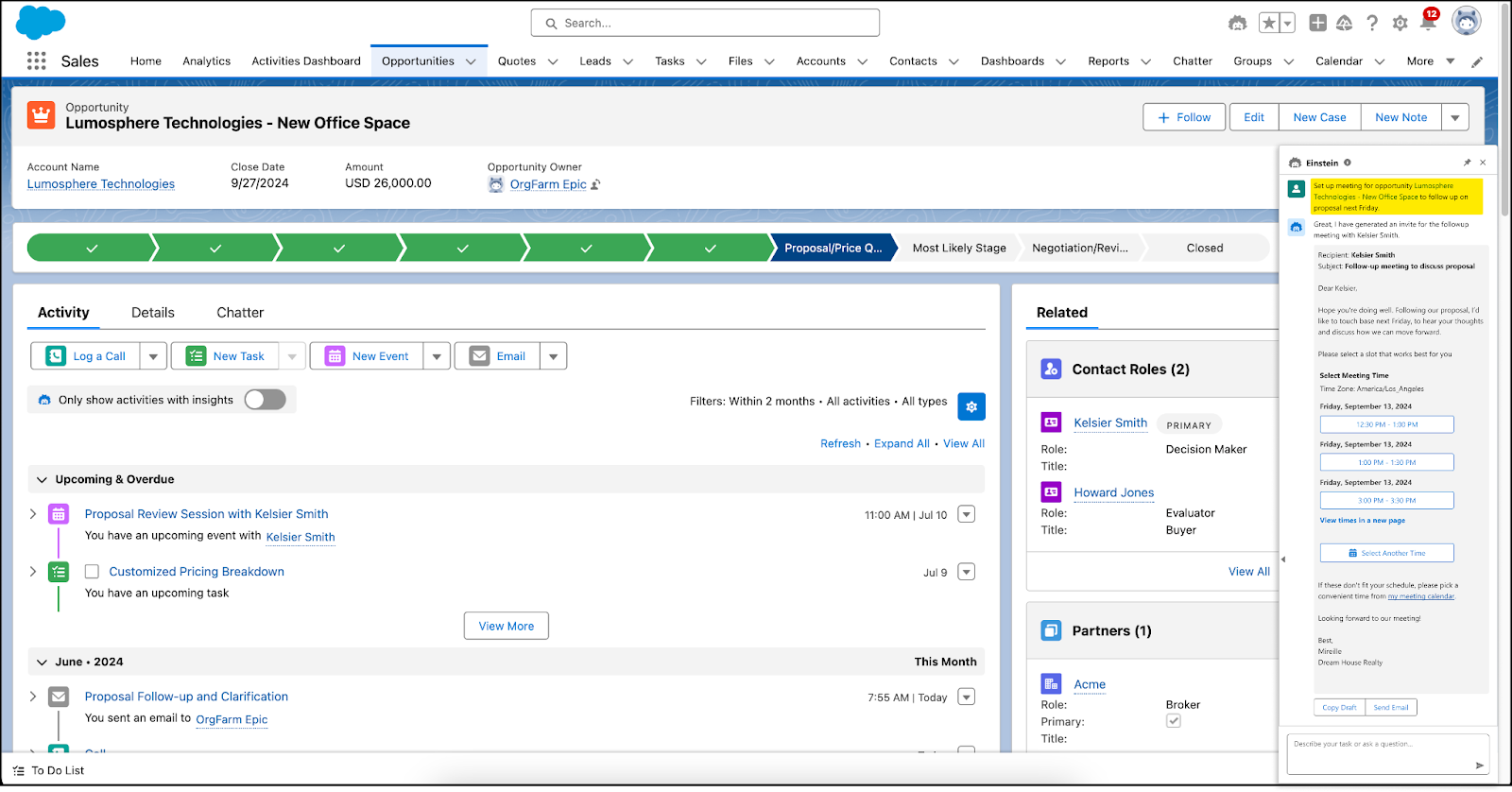Image resolution: width=1512 pixels, height=792 pixels.
Task: Click the opportunity crown icon
Action: point(41,115)
